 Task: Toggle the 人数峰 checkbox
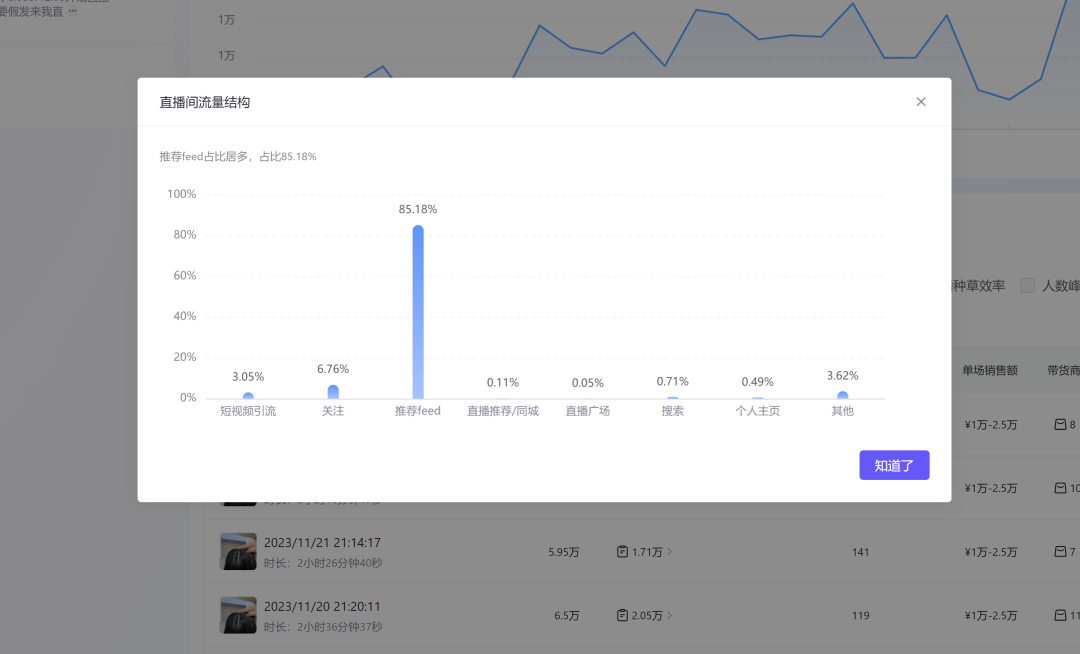[1027, 286]
